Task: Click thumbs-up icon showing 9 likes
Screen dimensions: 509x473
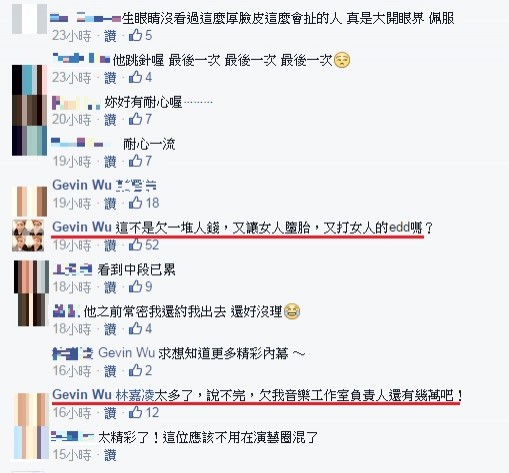Action: (135, 286)
